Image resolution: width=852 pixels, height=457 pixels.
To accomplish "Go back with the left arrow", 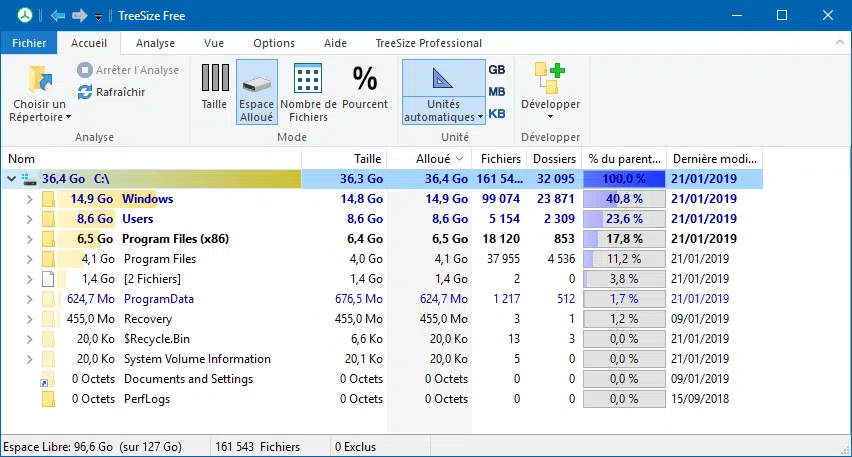I will click(x=58, y=15).
